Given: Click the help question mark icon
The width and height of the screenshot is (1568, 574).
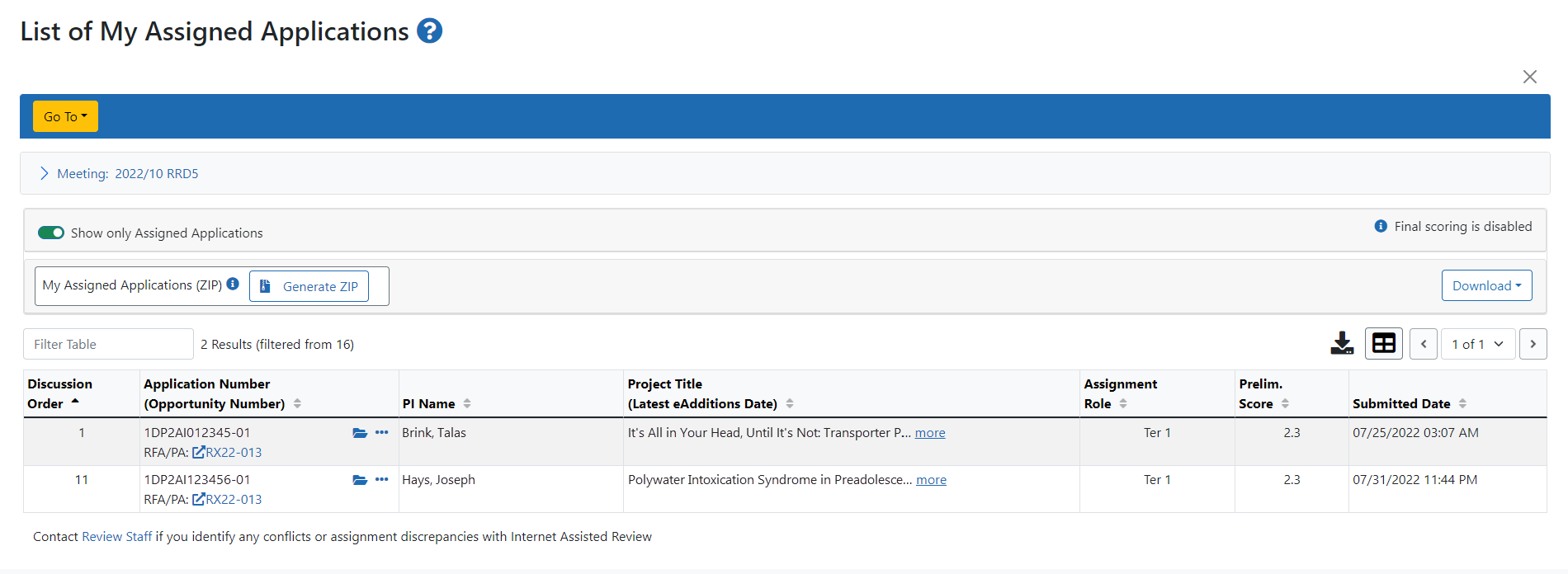Looking at the screenshot, I should [429, 31].
